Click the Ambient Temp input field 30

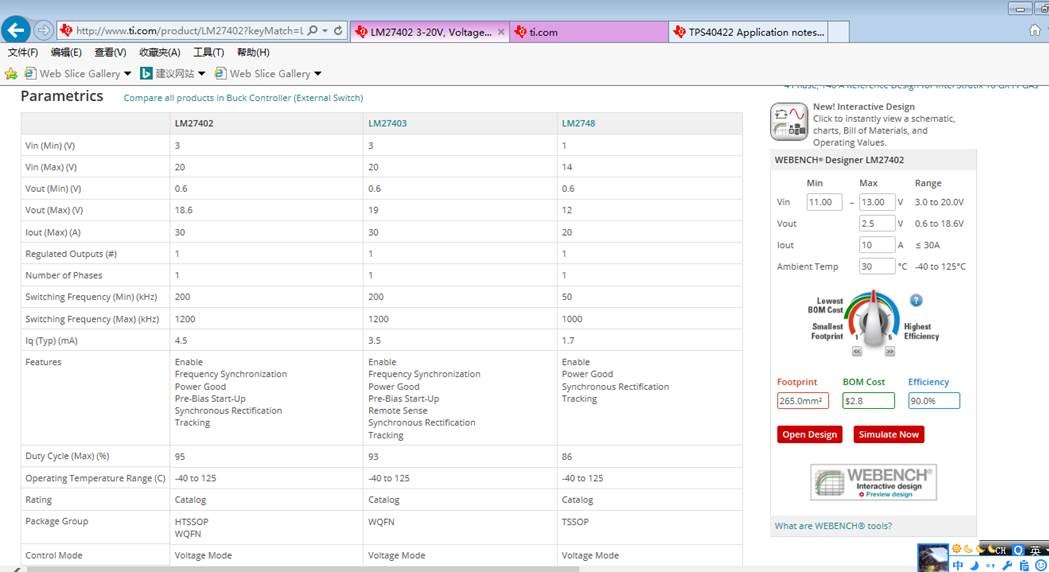(x=877, y=266)
